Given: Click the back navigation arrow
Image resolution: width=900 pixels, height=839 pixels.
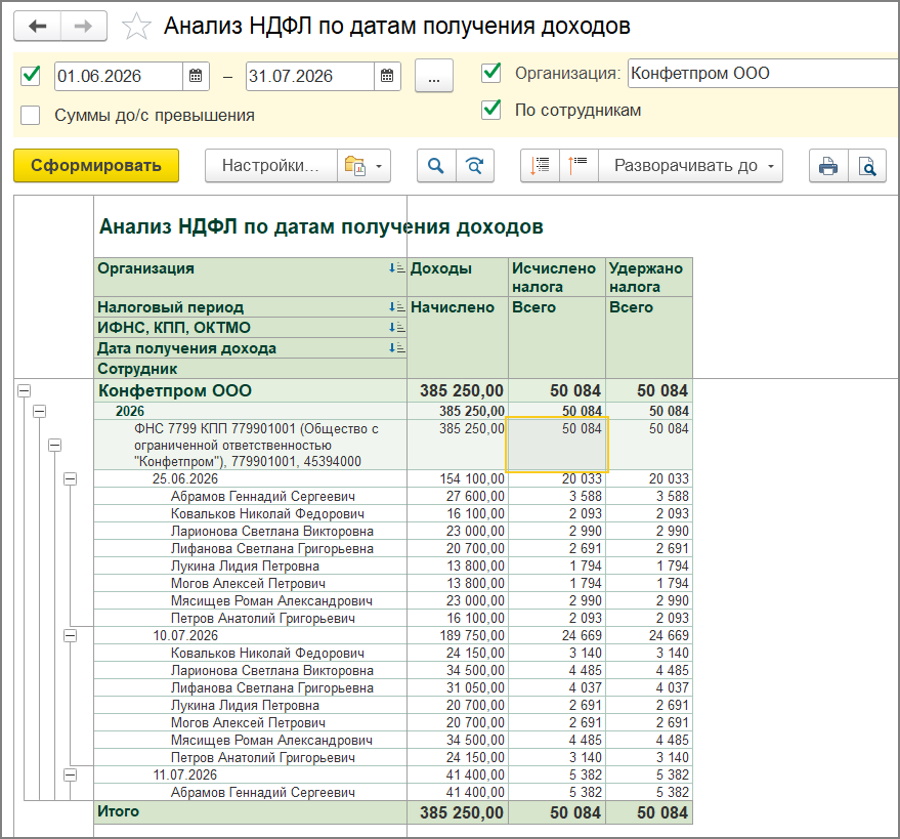Looking at the screenshot, I should pyautogui.click(x=37, y=26).
